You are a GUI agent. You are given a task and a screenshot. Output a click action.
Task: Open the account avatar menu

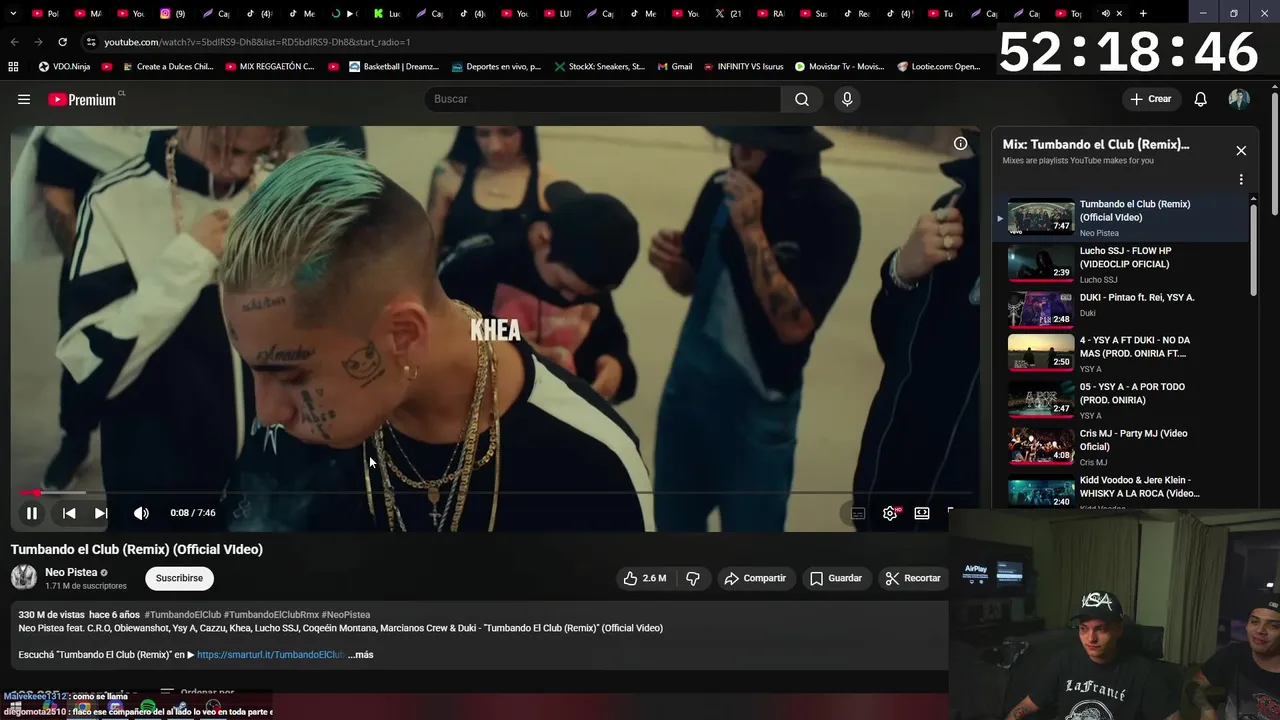pyautogui.click(x=1239, y=99)
